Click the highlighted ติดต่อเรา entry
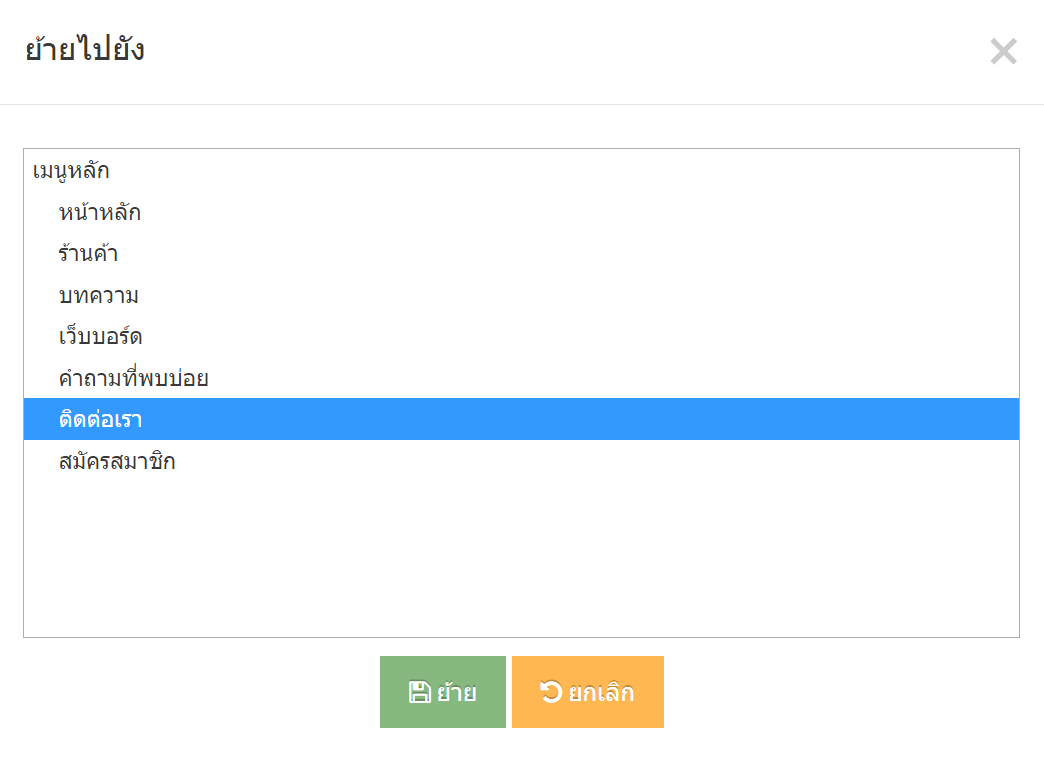The height and width of the screenshot is (770, 1044). pyautogui.click(x=521, y=419)
